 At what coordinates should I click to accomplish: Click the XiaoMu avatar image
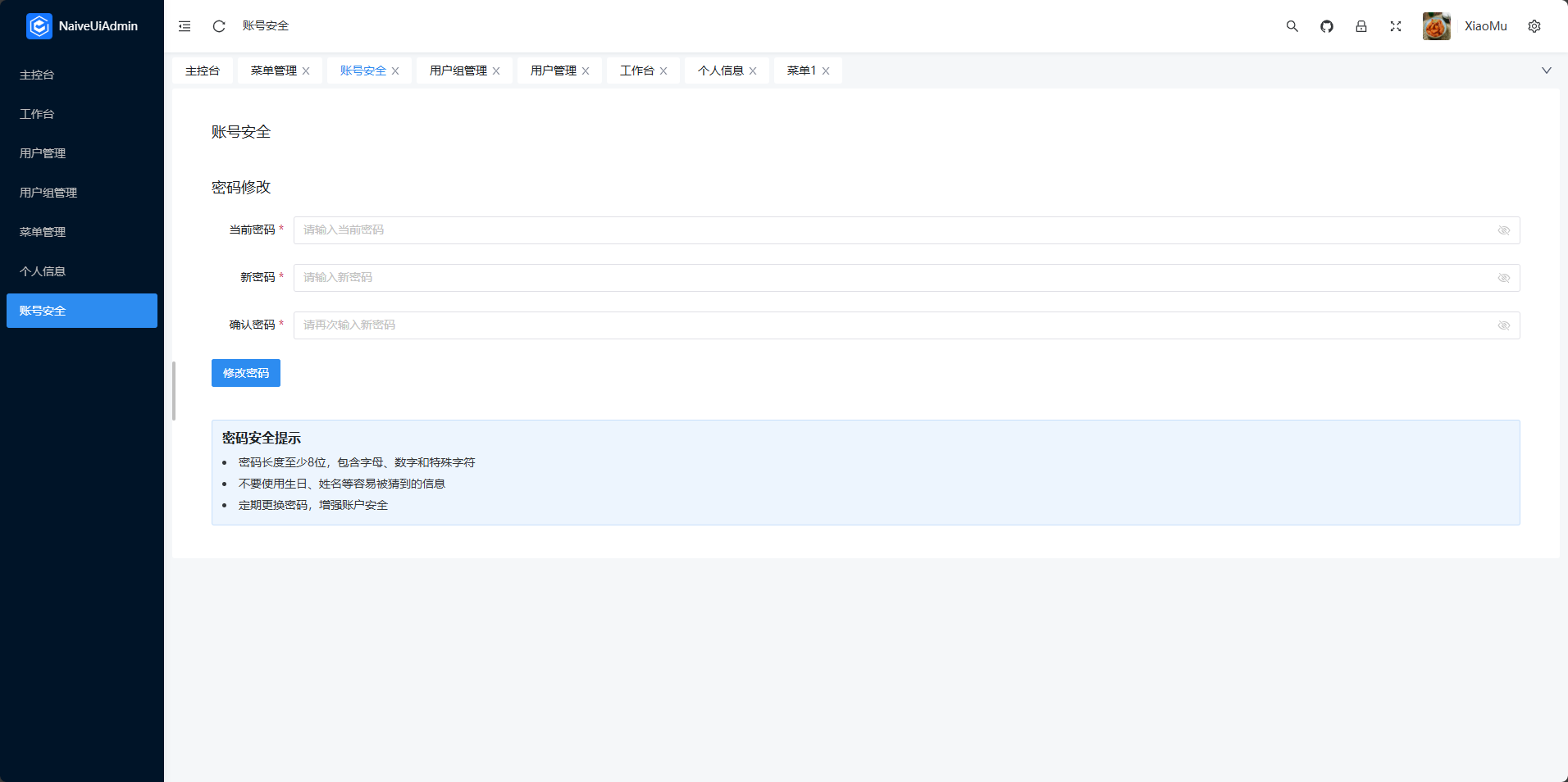(x=1436, y=26)
